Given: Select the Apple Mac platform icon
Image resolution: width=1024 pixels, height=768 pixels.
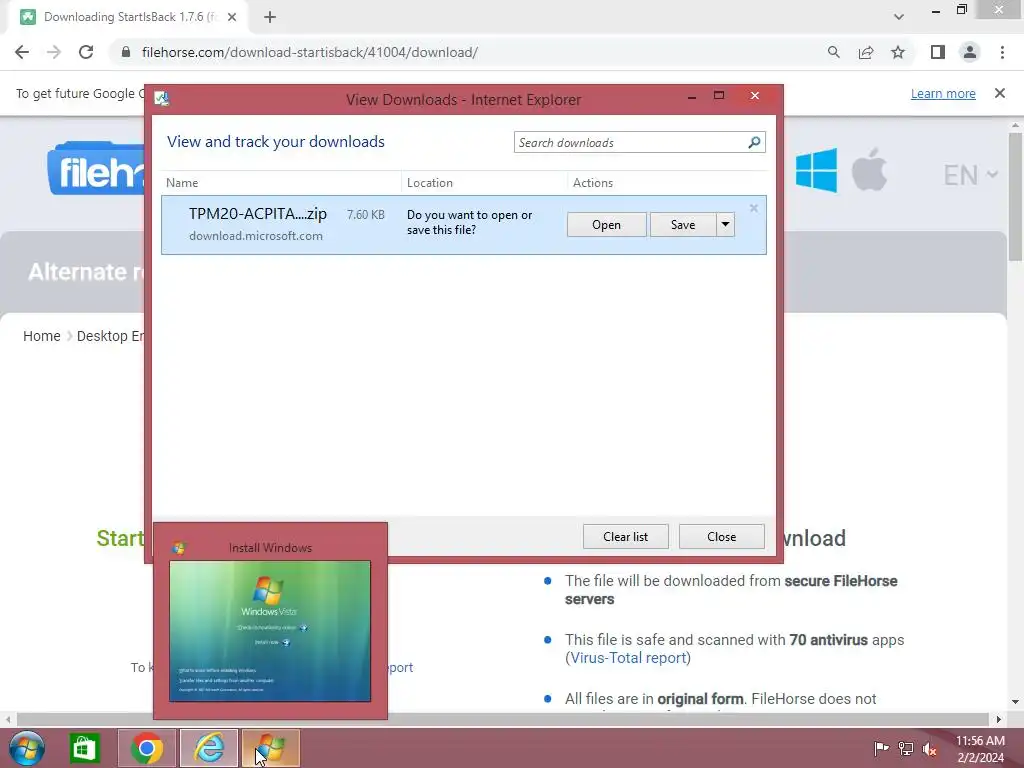Looking at the screenshot, I should click(869, 169).
